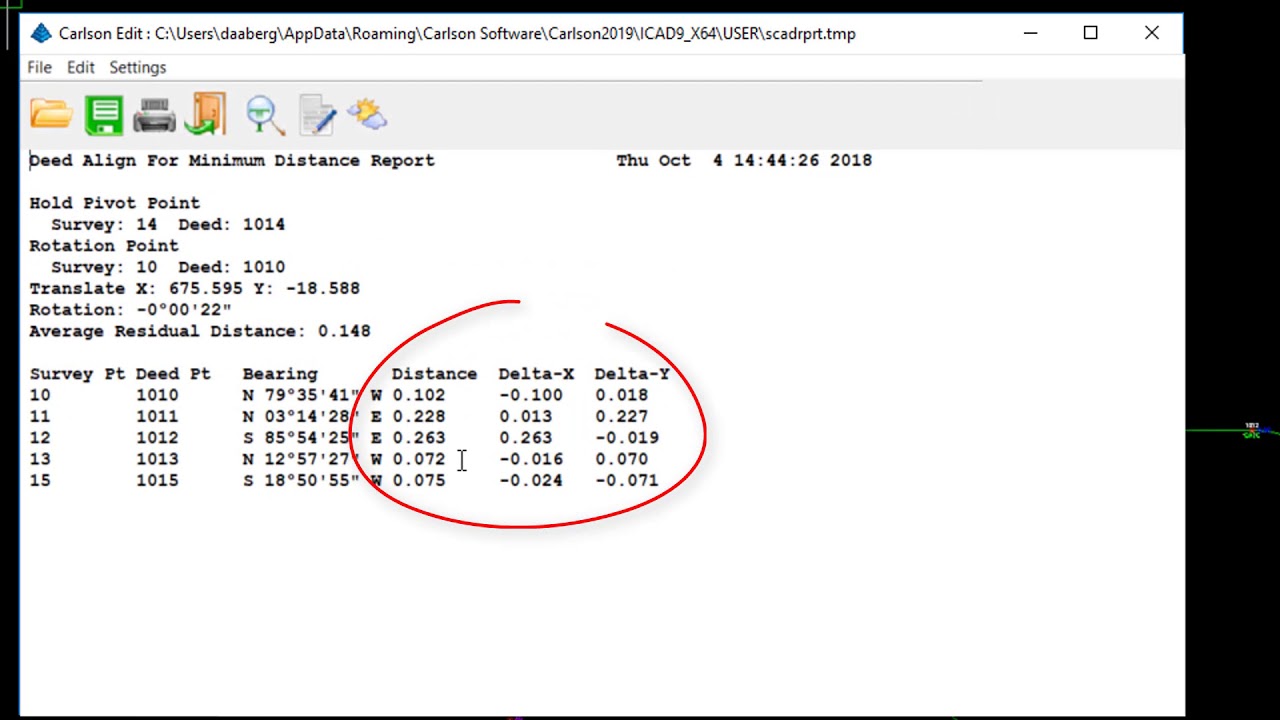Viewport: 1280px width, 720px height.
Task: Click the 'Deed Pt' column header
Action: click(x=173, y=374)
